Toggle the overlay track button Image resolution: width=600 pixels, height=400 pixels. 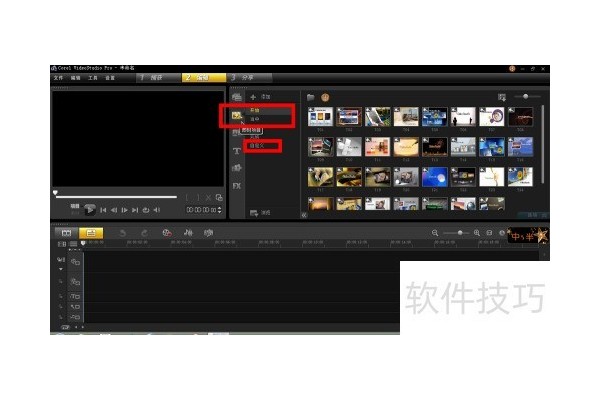[75, 282]
